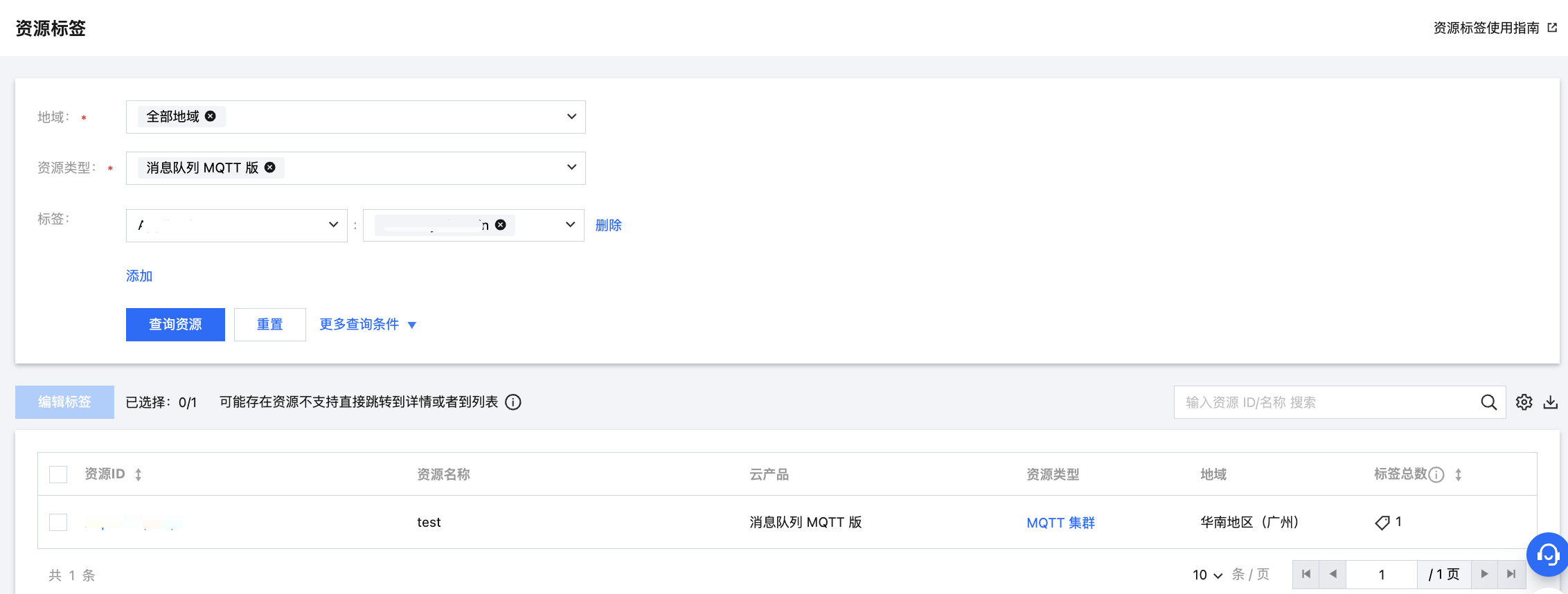Click the 查询资源 button
This screenshot has width=1568, height=594.
(x=175, y=325)
